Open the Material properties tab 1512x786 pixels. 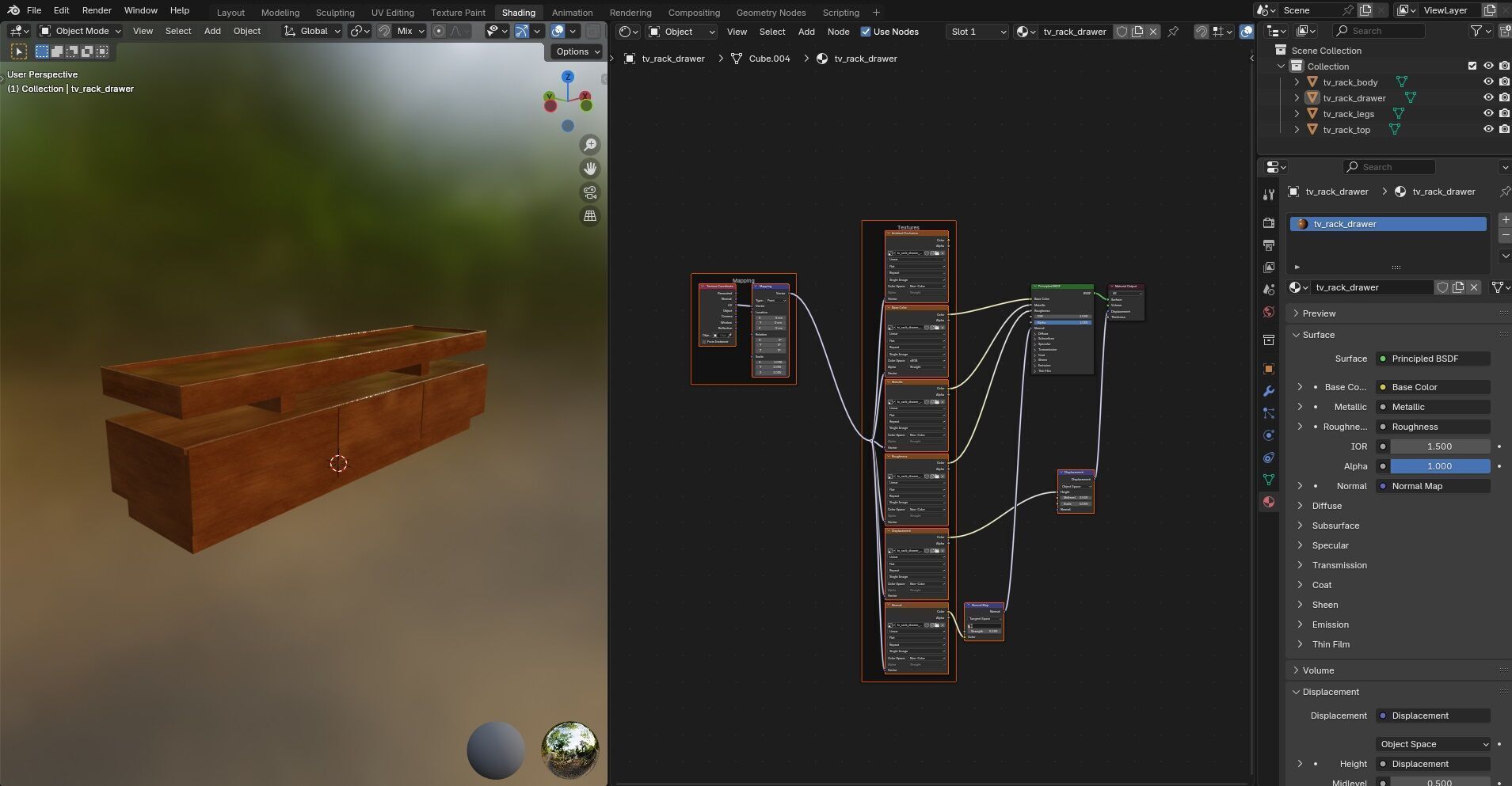tap(1269, 502)
